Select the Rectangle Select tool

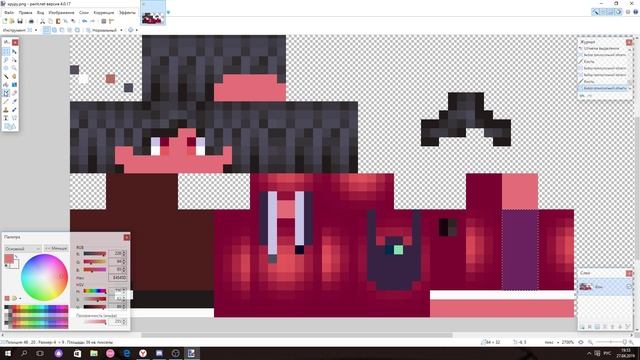[6, 51]
